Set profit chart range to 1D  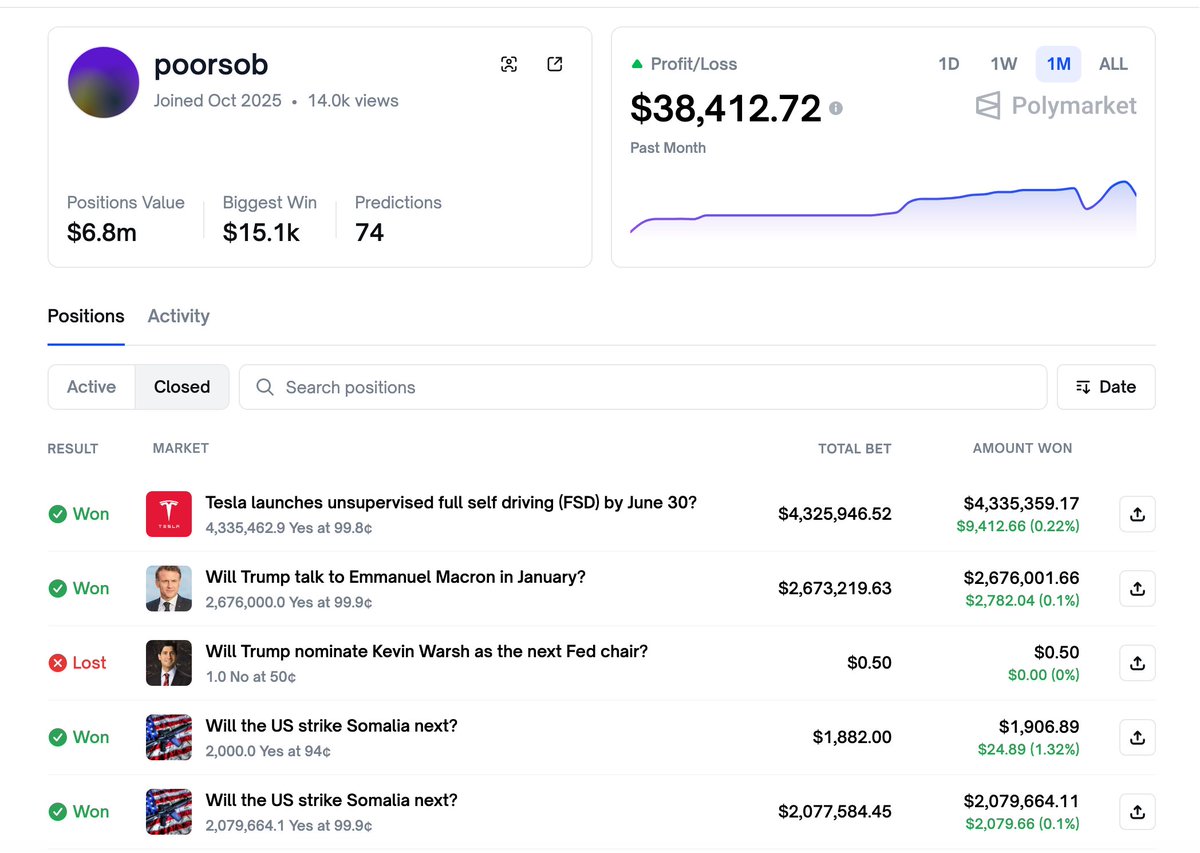(948, 64)
